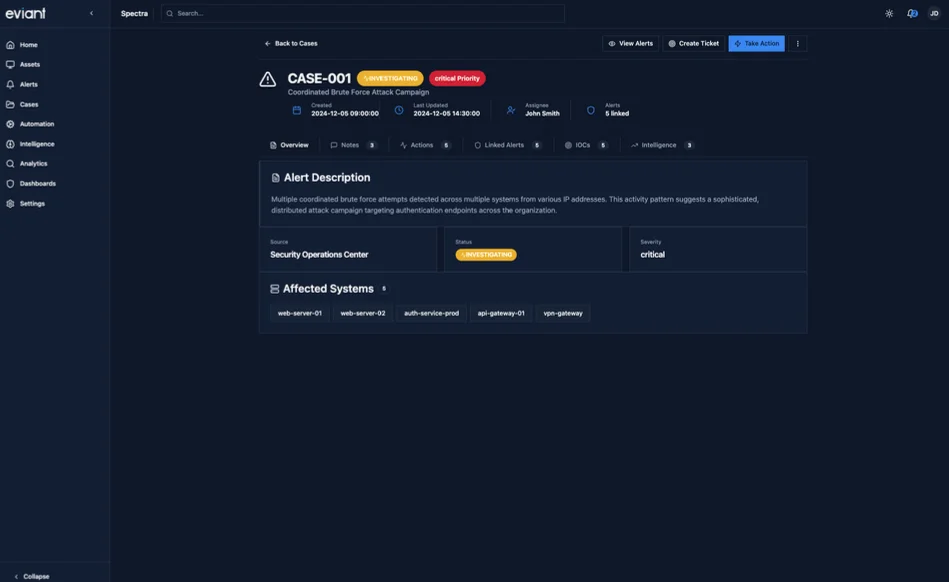949x582 pixels.
Task: Open the Settings gear in the sidebar
Action: 8,201
